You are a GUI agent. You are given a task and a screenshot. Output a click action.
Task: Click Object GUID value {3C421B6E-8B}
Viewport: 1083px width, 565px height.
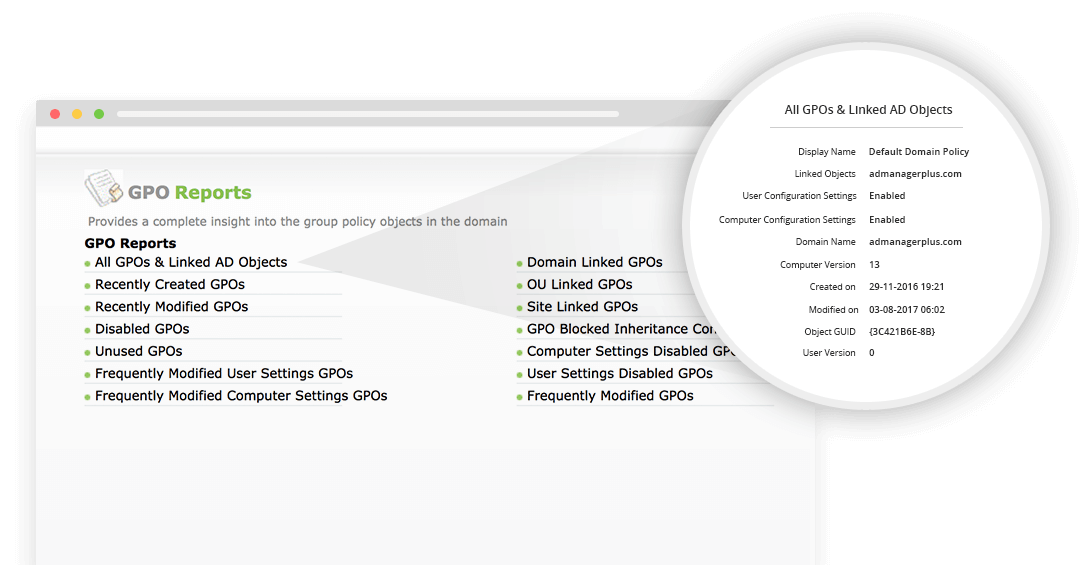tap(902, 332)
